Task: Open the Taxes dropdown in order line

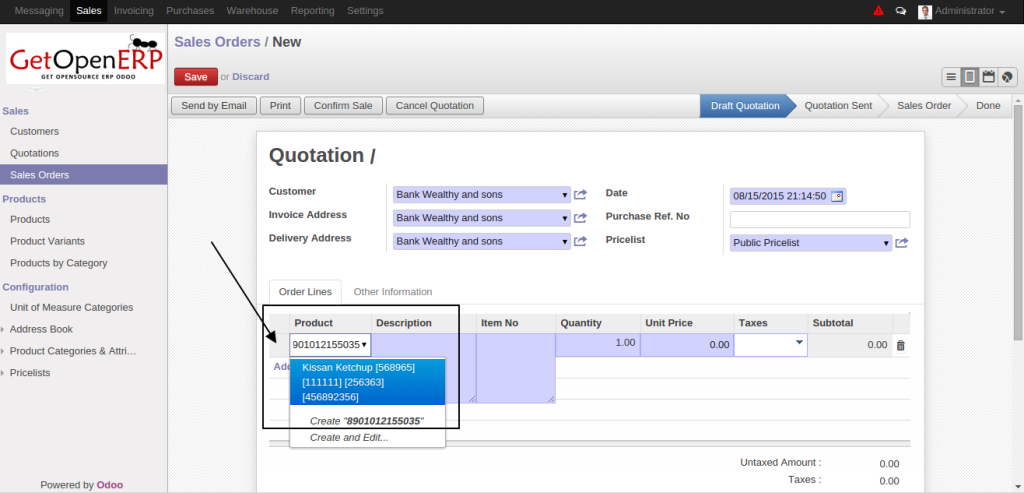Action: tap(799, 344)
